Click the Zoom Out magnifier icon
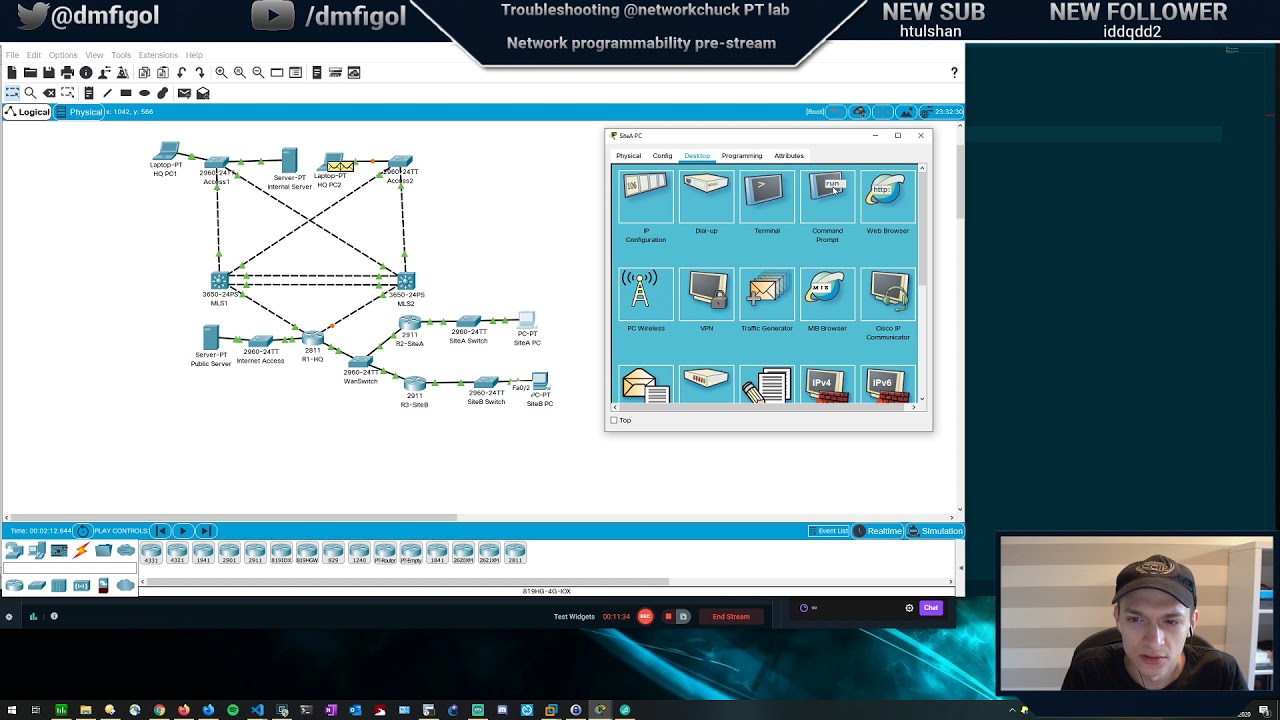The height and width of the screenshot is (720, 1280). [258, 72]
